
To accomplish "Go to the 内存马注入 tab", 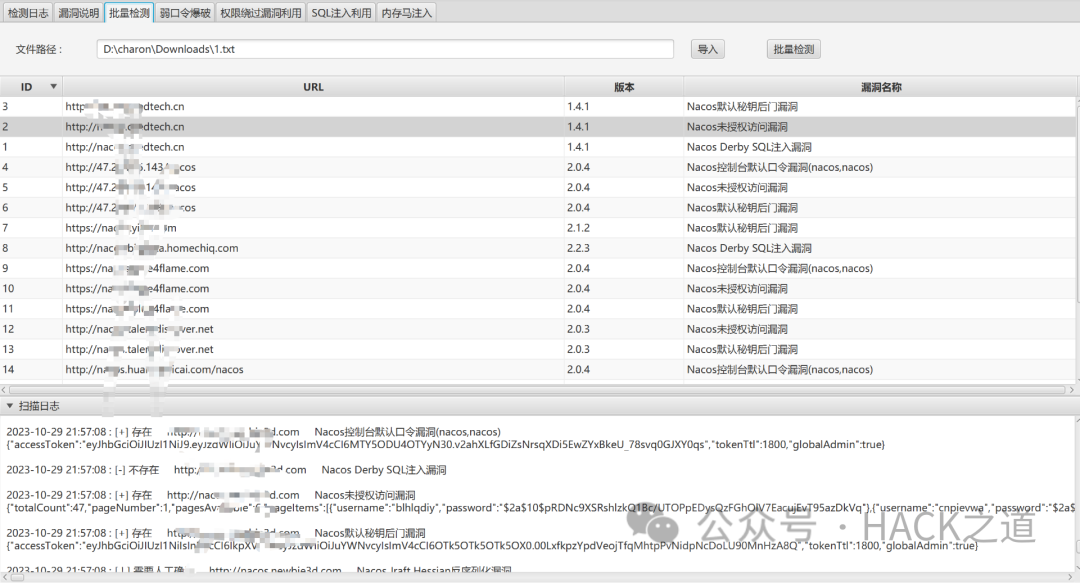I will tap(406, 12).
